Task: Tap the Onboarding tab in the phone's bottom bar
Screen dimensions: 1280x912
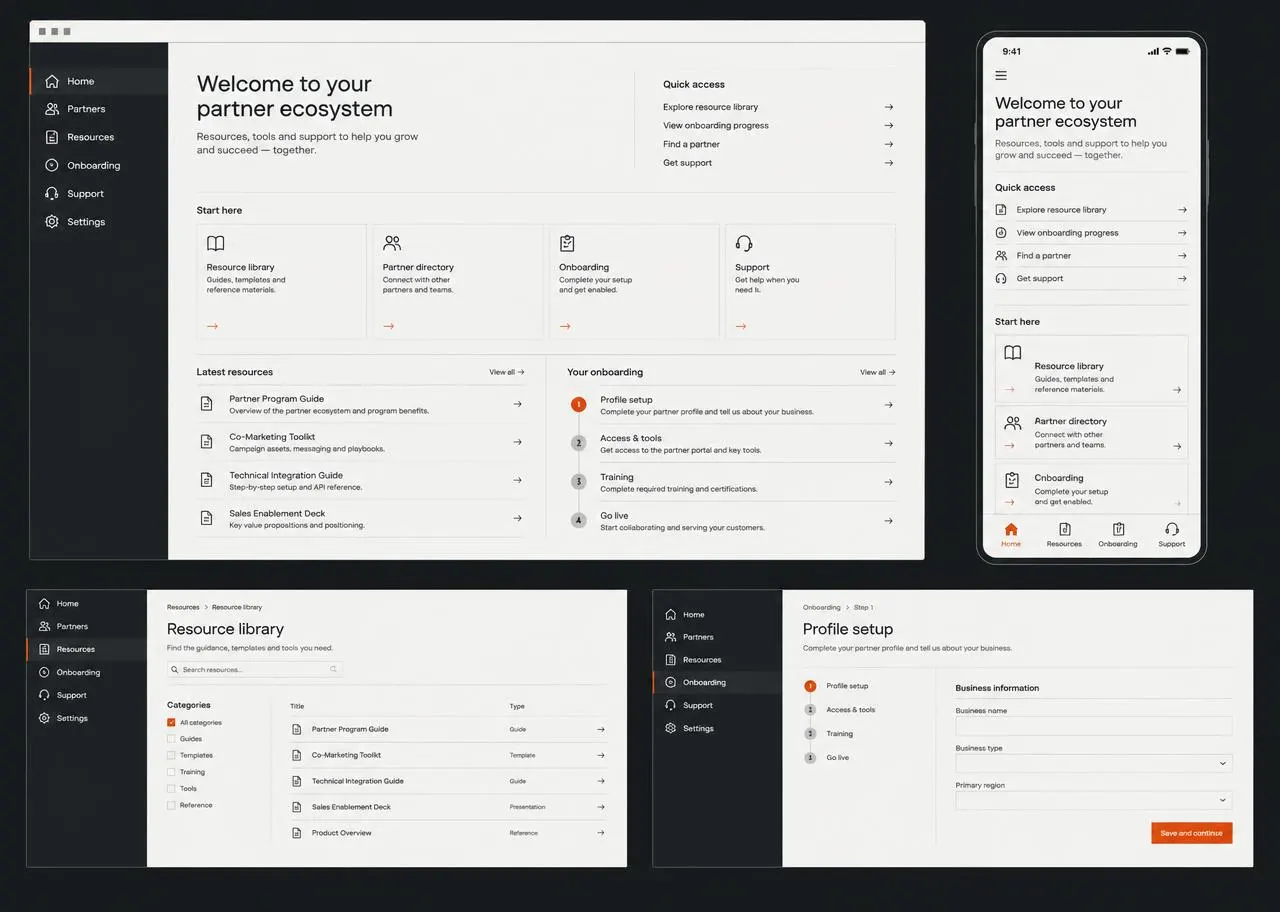Action: (1118, 535)
